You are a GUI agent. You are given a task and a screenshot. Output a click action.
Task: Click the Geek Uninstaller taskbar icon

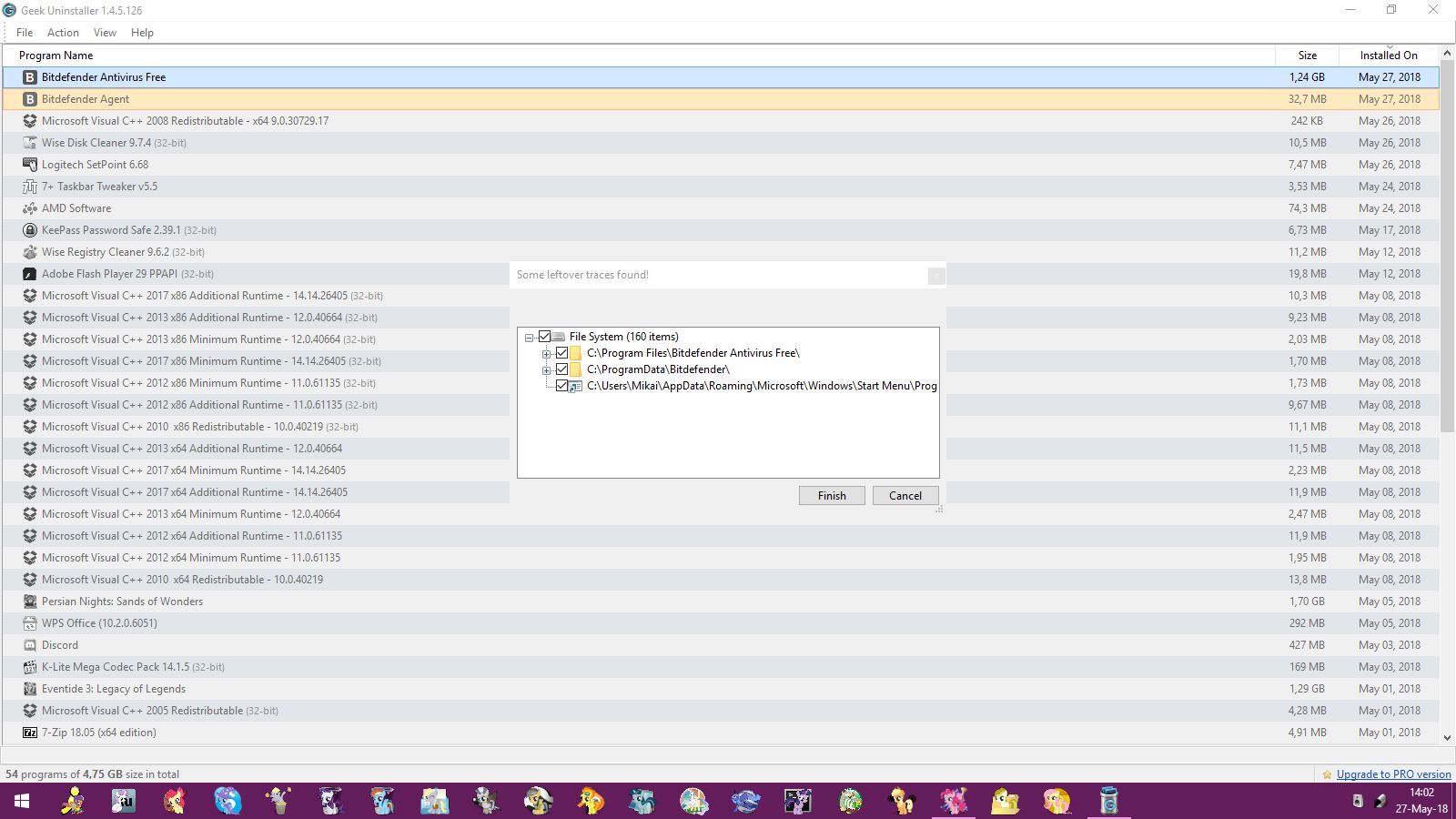[x=1108, y=801]
